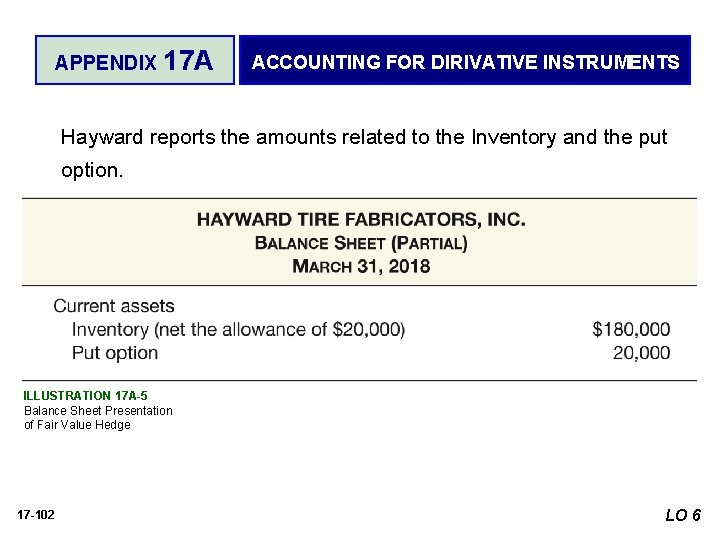720x540 pixels.
Task: Select the Accounting for Dirivative Instruments banner
Action: pos(465,62)
